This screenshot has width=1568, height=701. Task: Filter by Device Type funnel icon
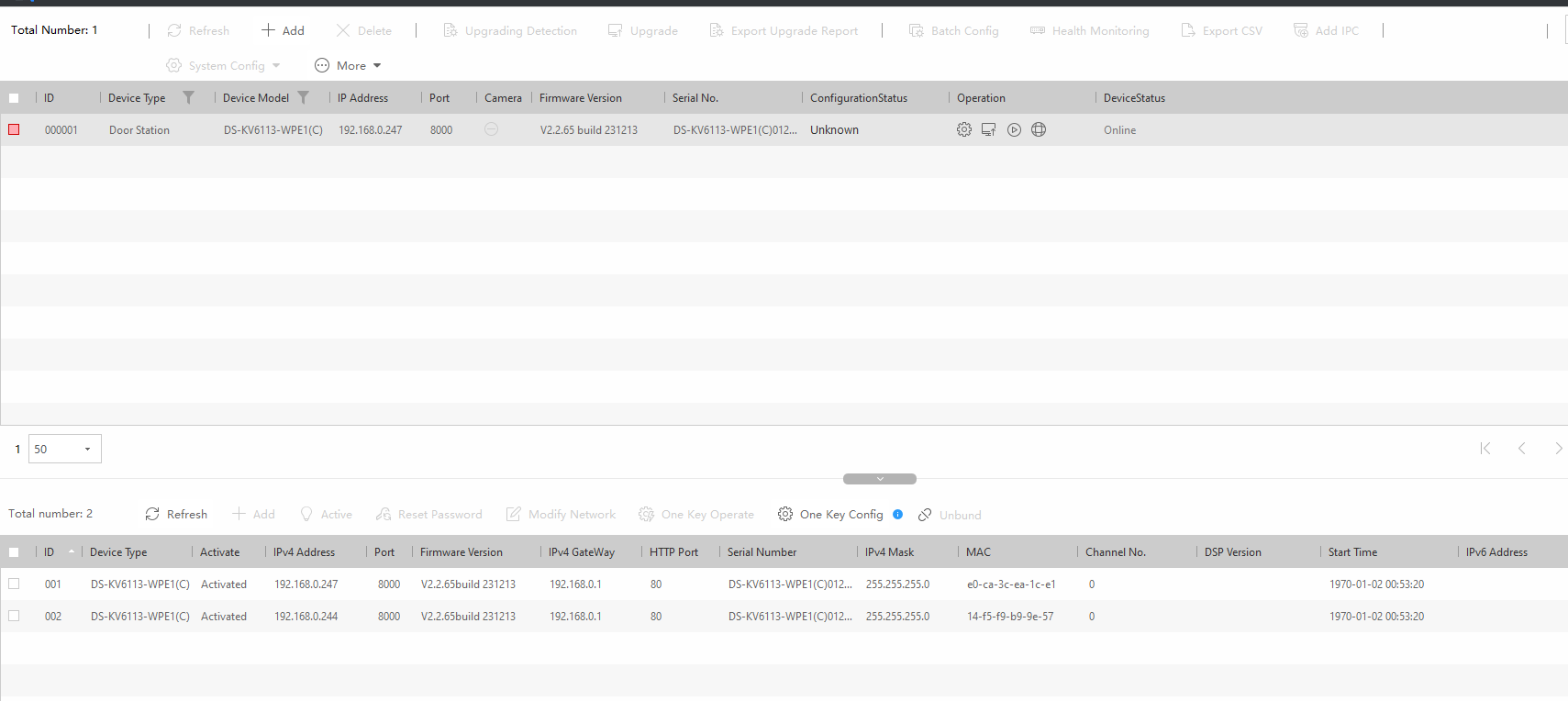[x=188, y=97]
